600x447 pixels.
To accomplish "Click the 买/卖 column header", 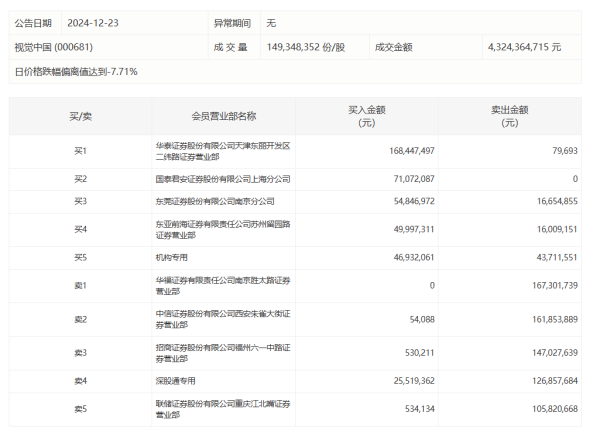I will point(80,116).
